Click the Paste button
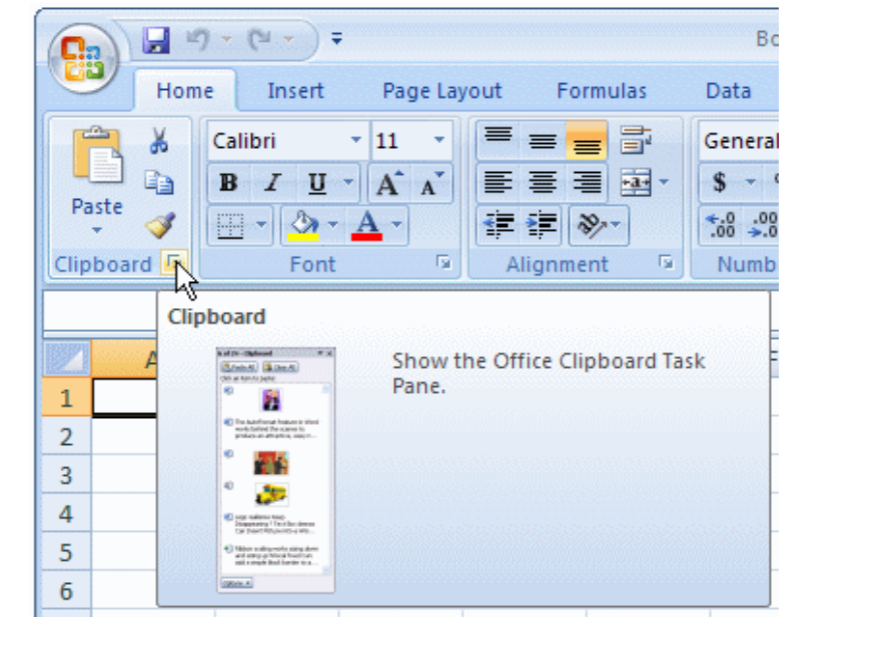876x651 pixels. coord(97,180)
